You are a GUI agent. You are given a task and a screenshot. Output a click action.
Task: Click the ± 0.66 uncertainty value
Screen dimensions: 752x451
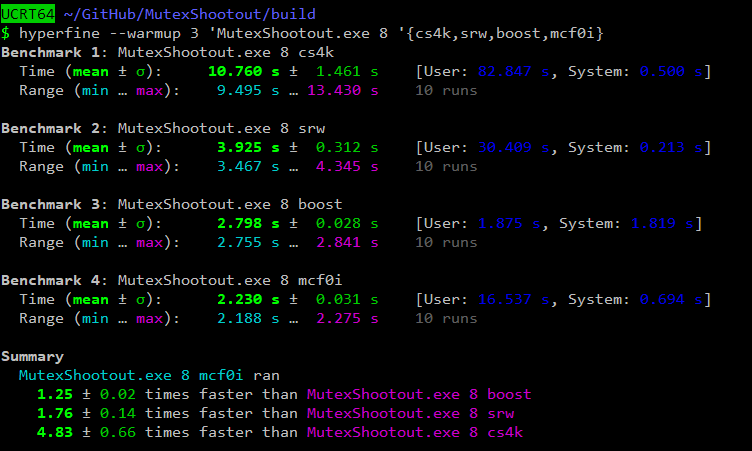[x=109, y=432]
